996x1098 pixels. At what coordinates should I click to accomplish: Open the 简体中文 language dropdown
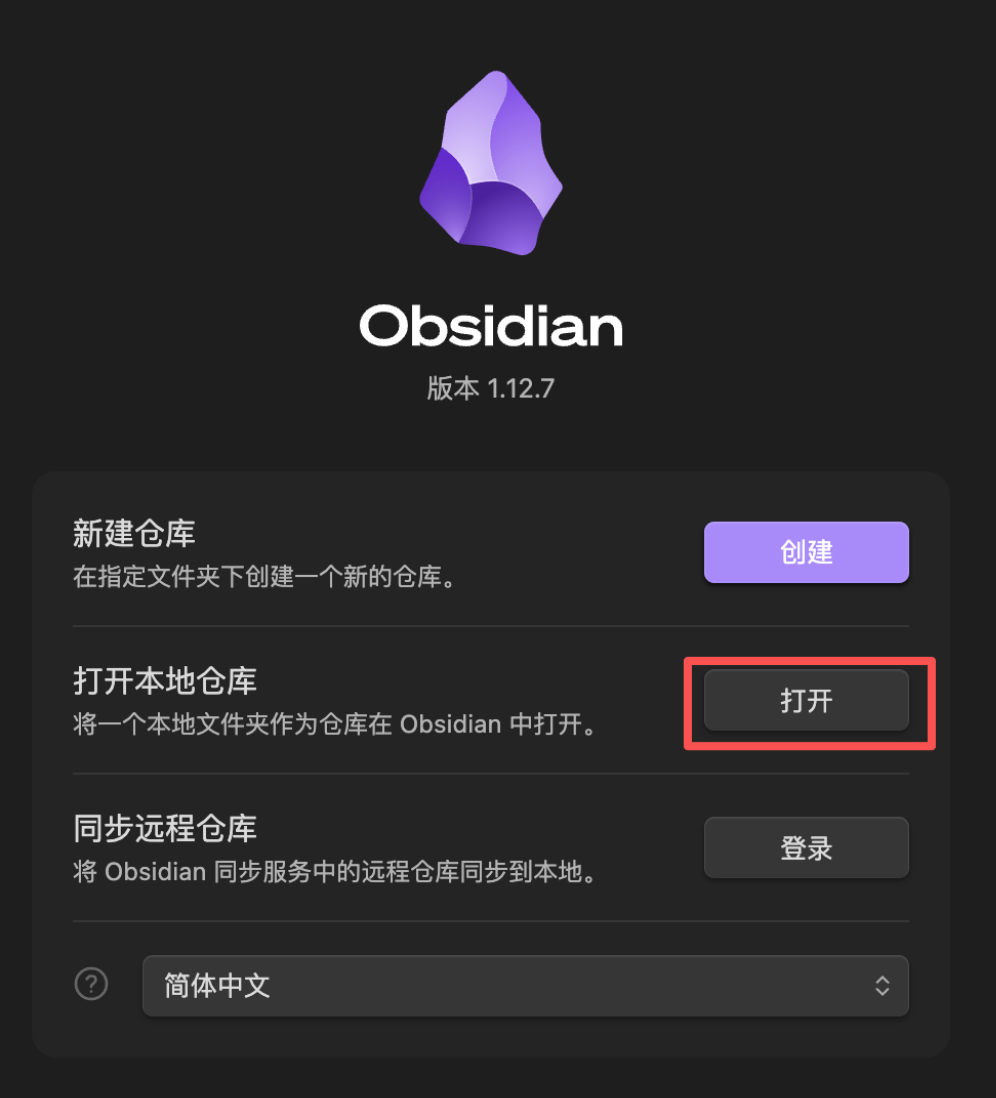525,985
